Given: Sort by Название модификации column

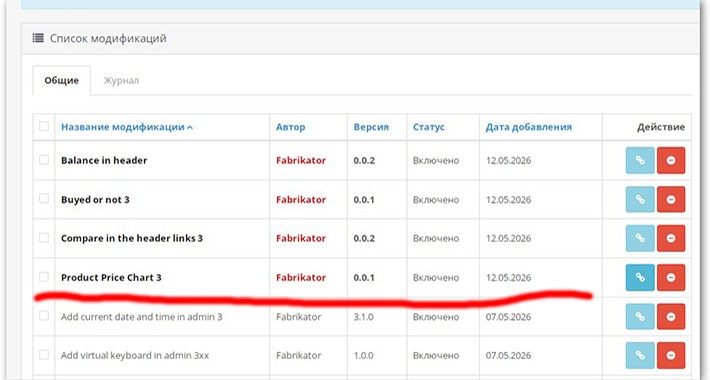Looking at the screenshot, I should [x=127, y=127].
